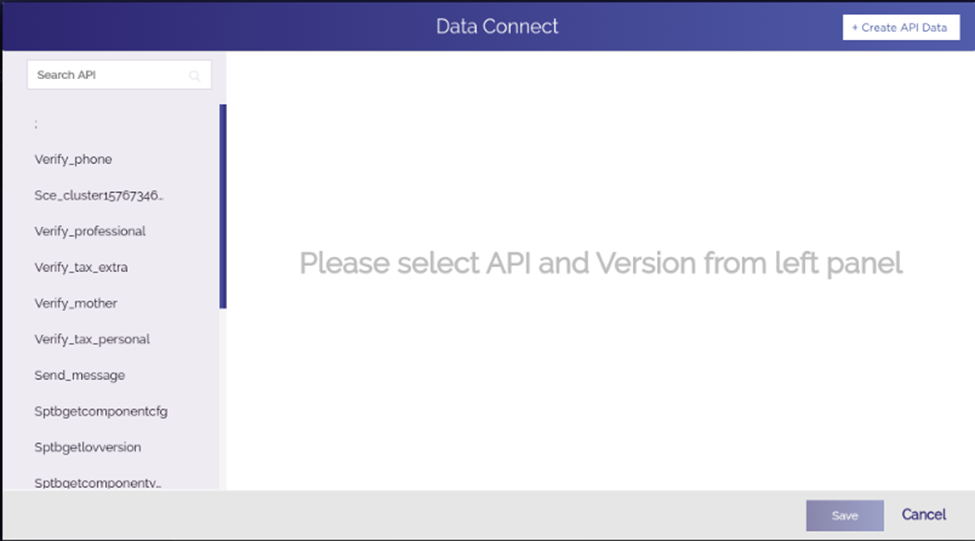
Task: Open the Send_message API
Action: (x=80, y=376)
